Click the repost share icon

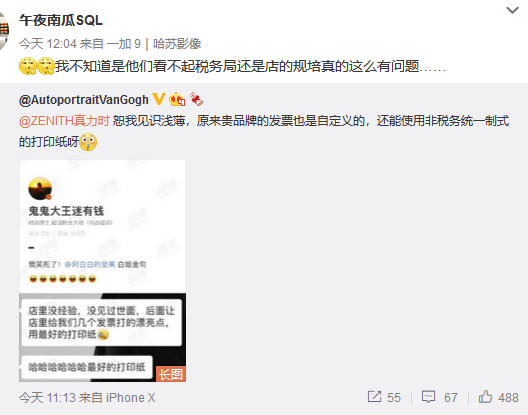click(374, 397)
